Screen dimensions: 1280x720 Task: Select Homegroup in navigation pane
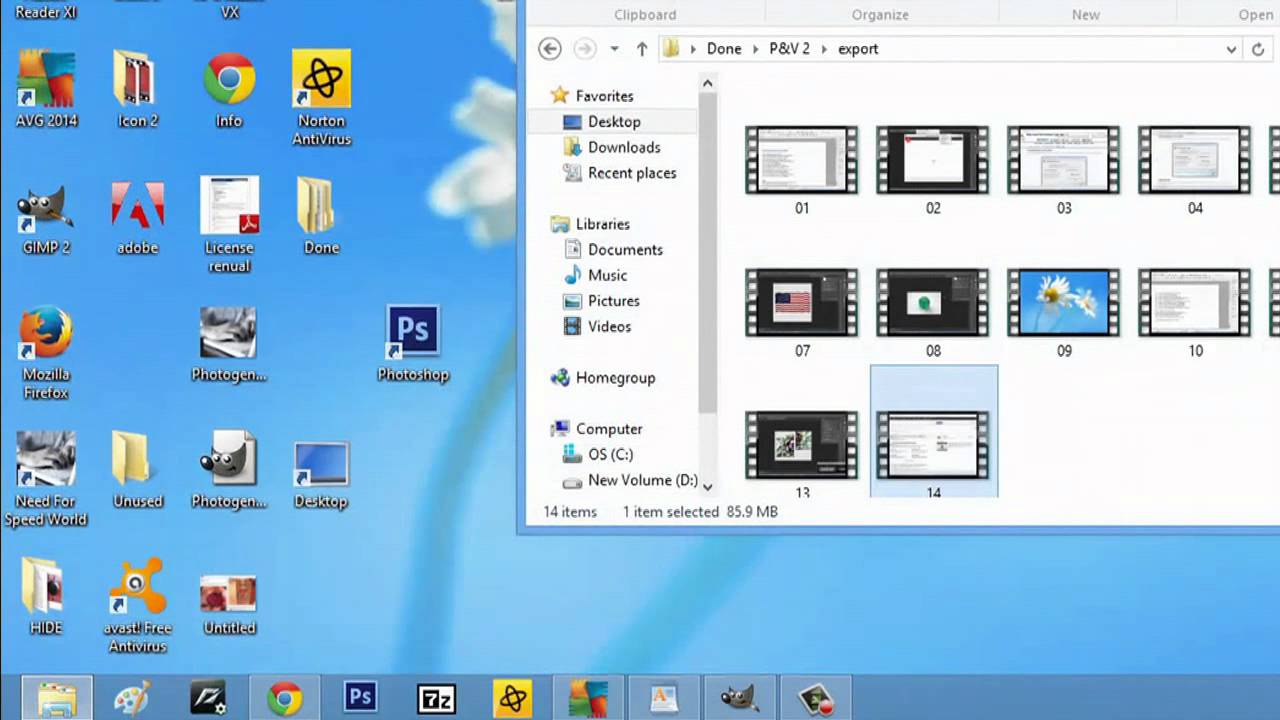(x=614, y=378)
